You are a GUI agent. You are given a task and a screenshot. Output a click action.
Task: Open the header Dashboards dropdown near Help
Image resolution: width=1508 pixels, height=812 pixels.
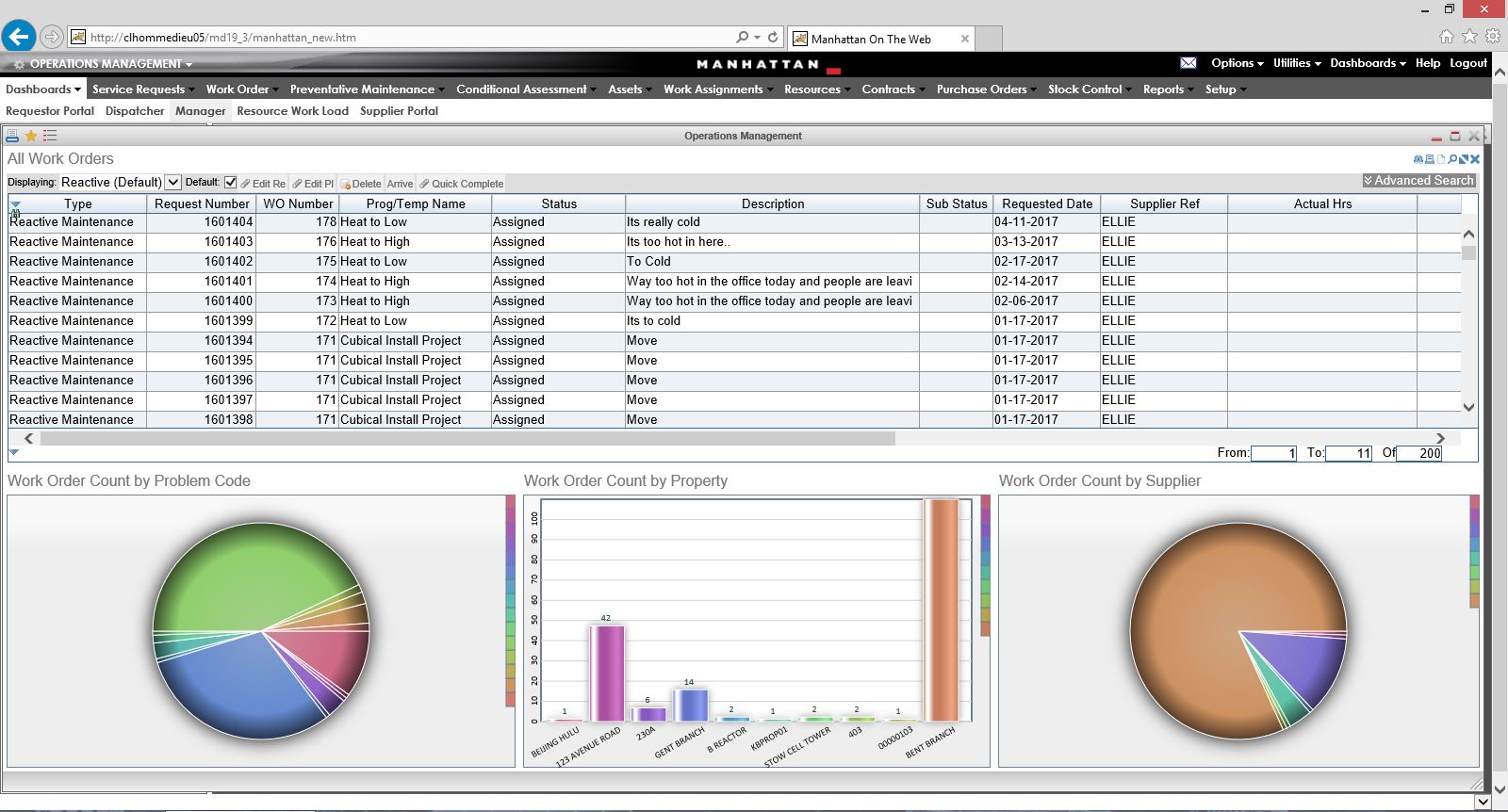pyautogui.click(x=1368, y=63)
